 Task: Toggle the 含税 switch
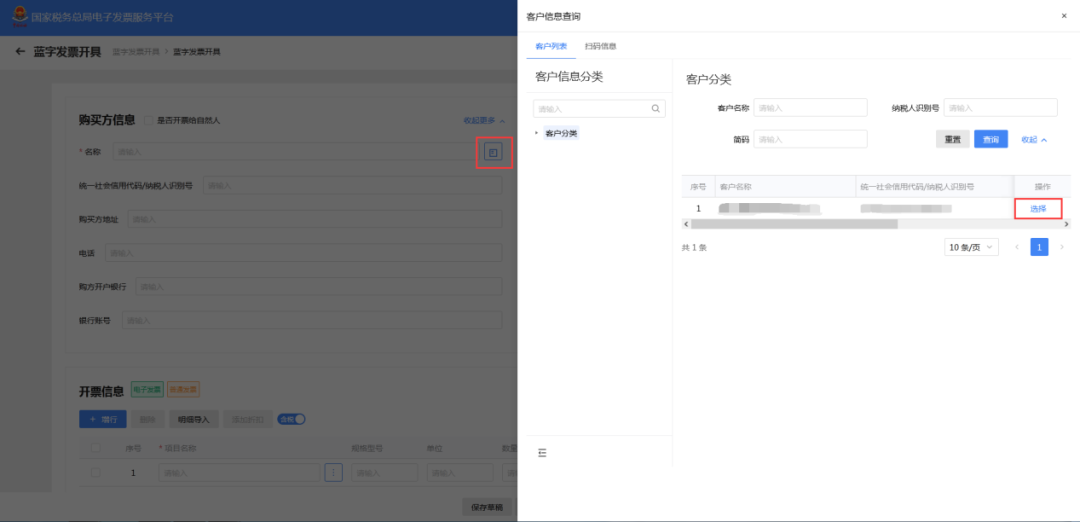pos(291,419)
